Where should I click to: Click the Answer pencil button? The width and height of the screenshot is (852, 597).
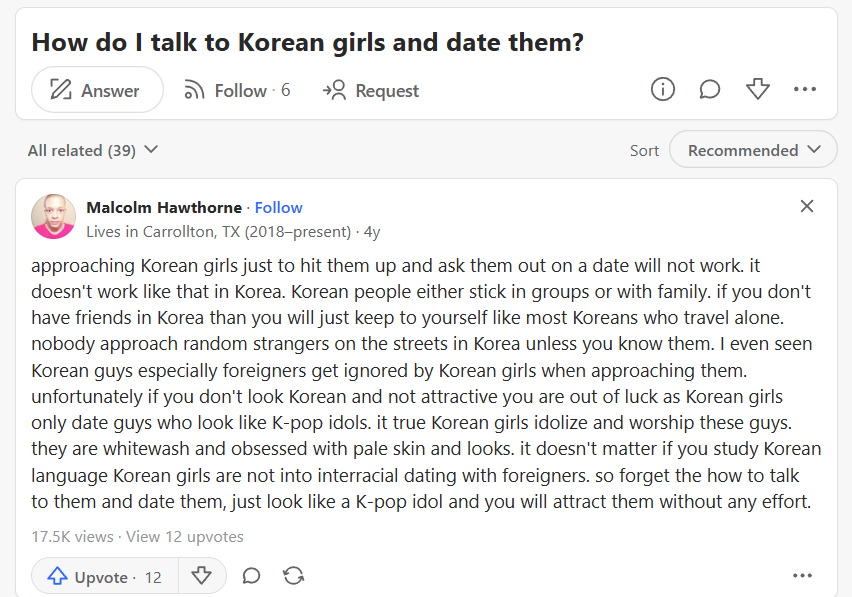tap(97, 90)
